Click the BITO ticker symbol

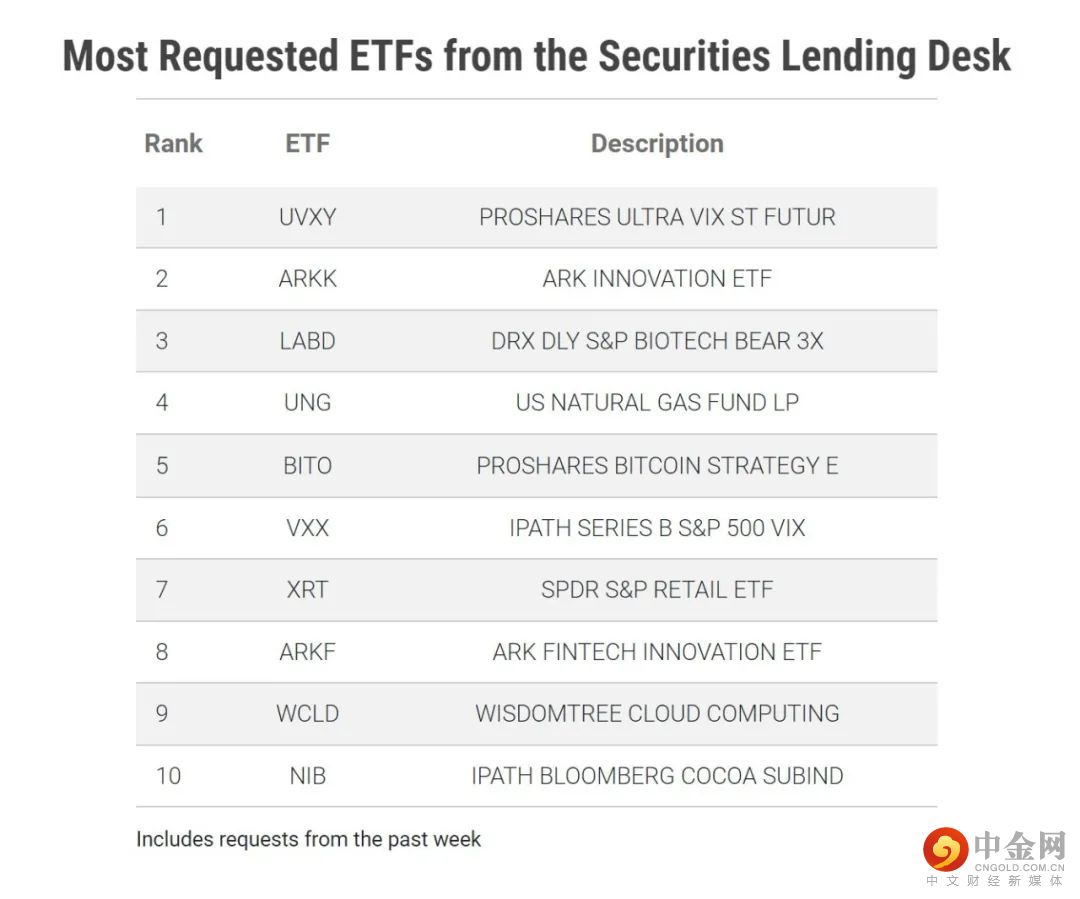pyautogui.click(x=307, y=465)
